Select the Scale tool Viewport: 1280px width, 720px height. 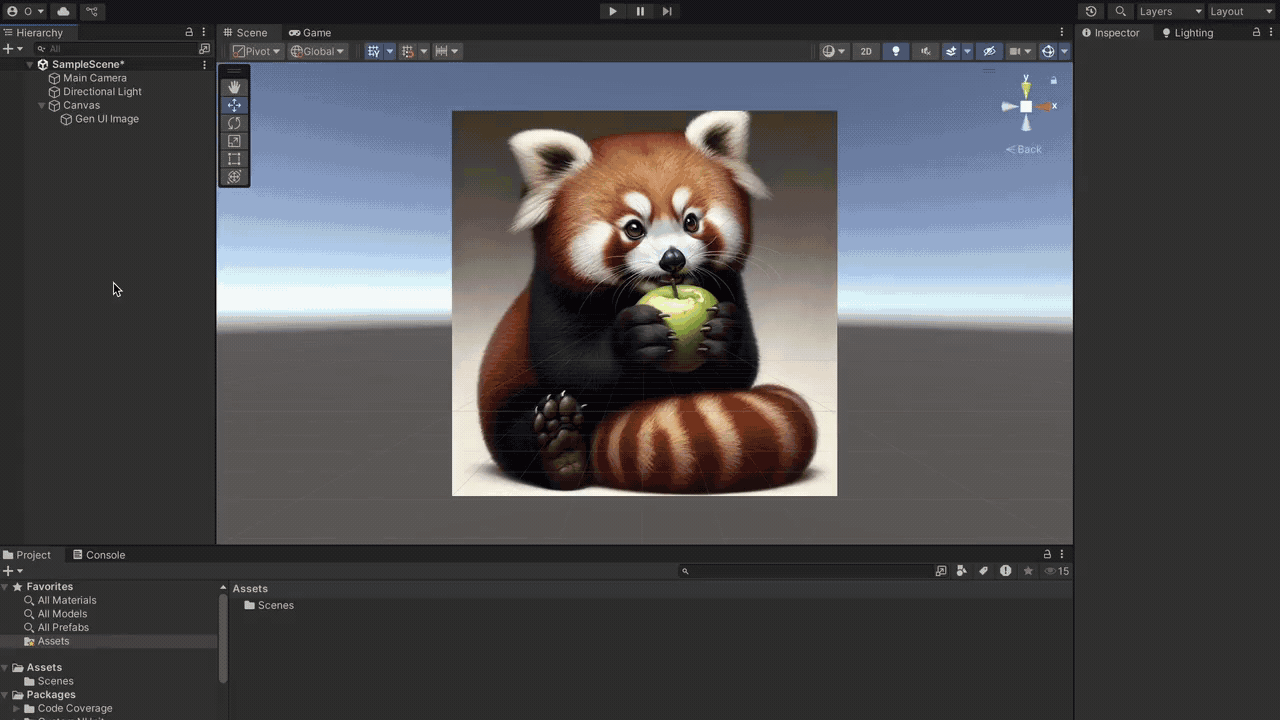click(x=234, y=140)
